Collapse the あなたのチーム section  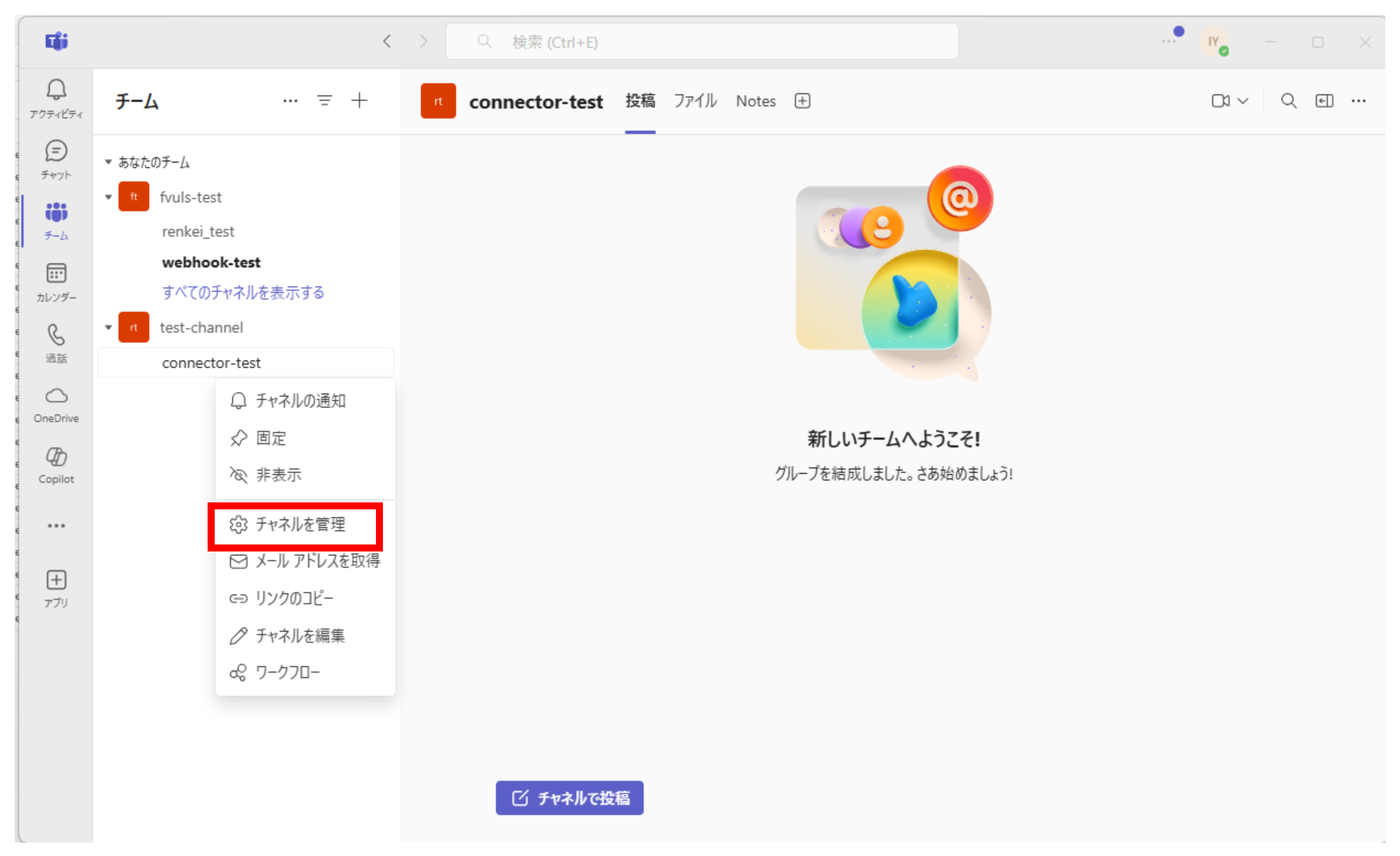click(108, 162)
